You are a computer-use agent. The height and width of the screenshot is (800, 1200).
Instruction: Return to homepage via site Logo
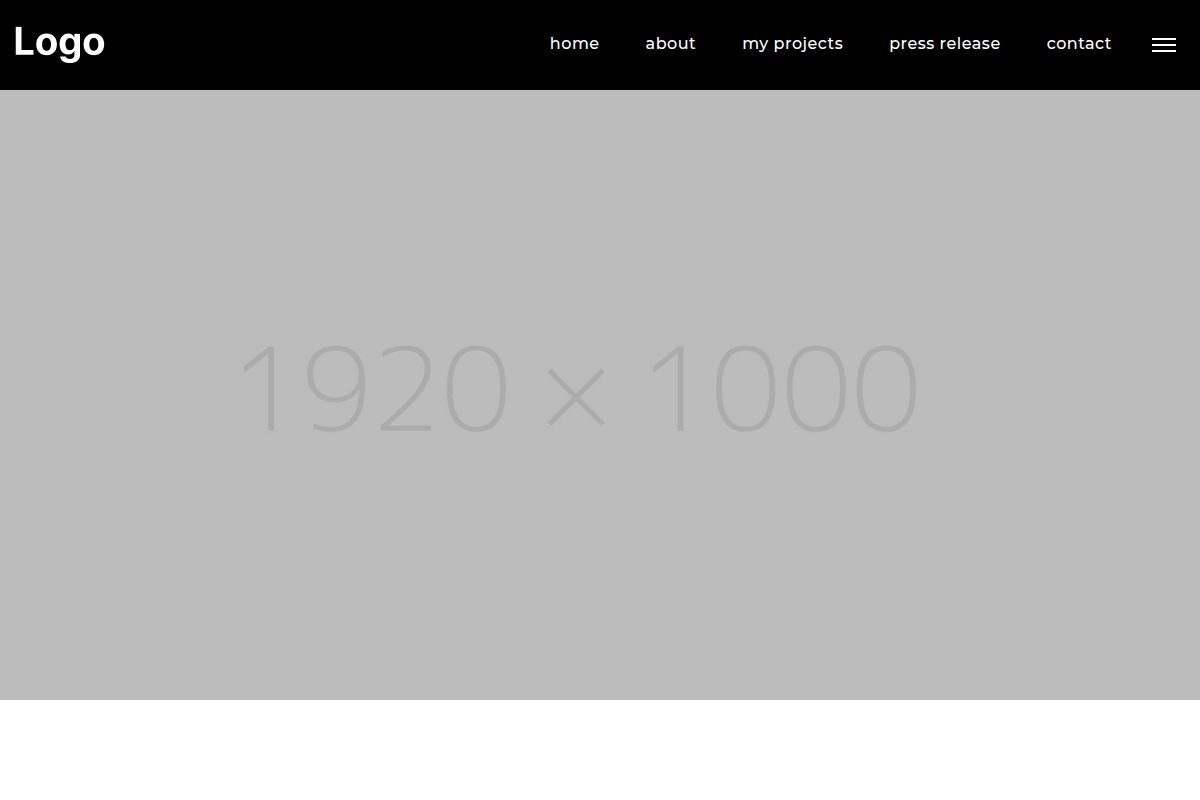coord(59,43)
